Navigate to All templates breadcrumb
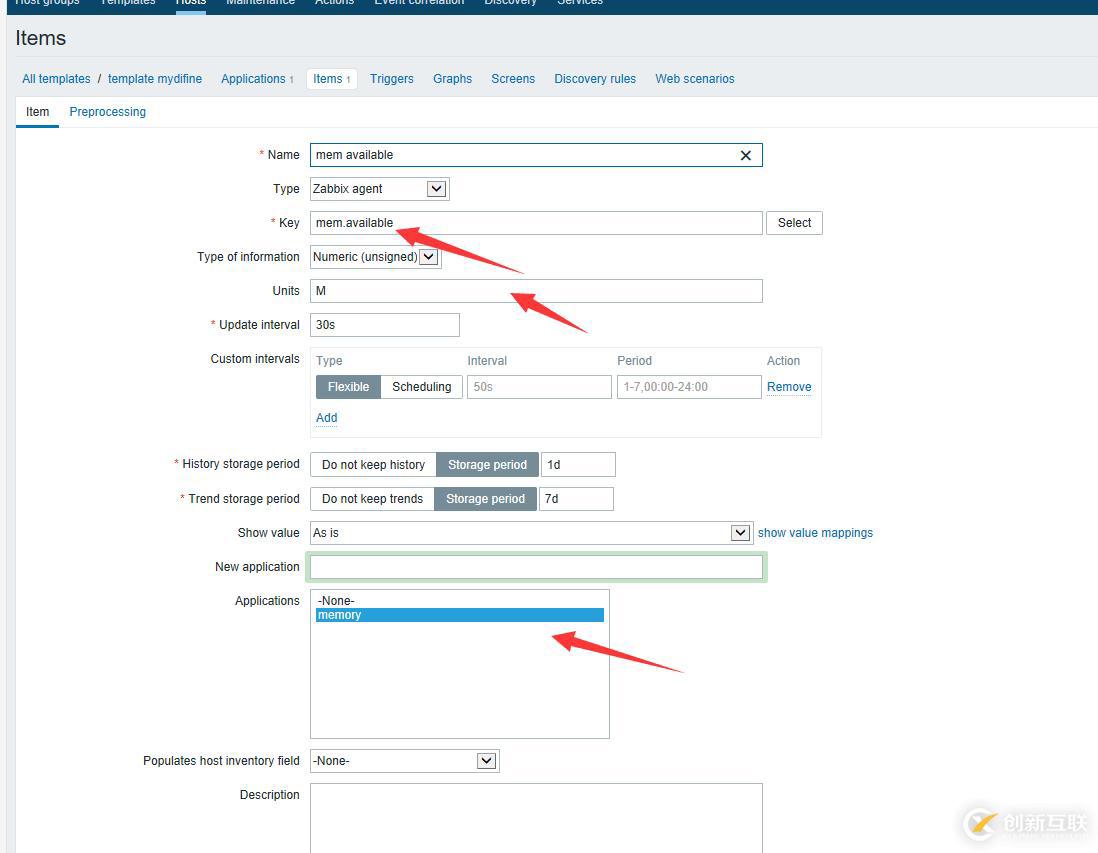 click(56, 79)
